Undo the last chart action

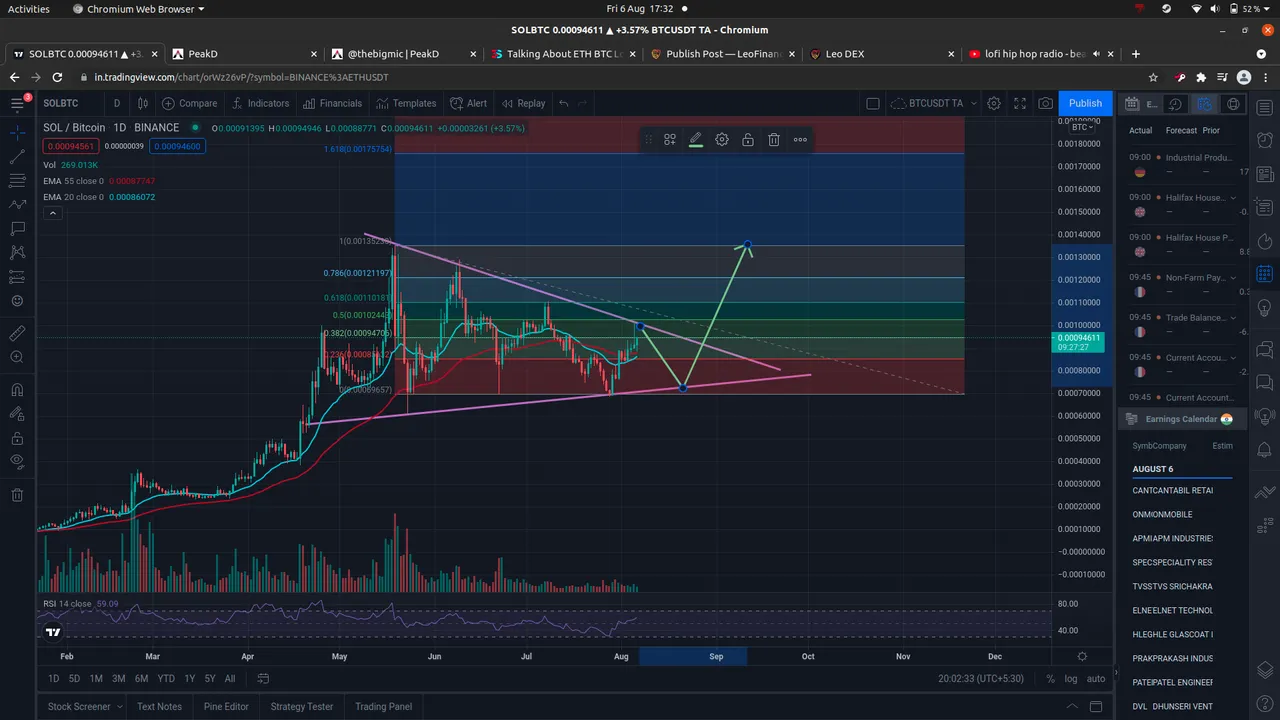click(x=564, y=103)
